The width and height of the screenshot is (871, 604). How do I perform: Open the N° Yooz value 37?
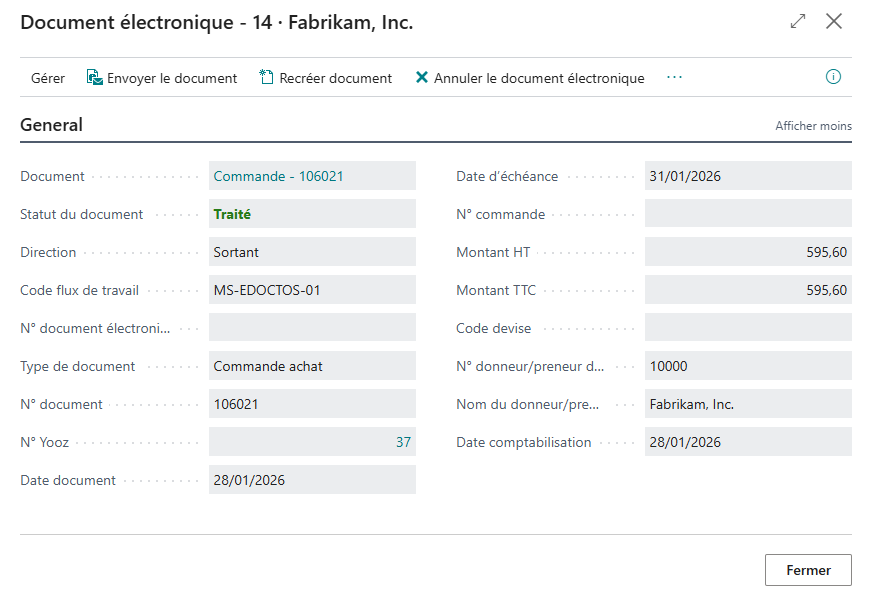[x=403, y=442]
